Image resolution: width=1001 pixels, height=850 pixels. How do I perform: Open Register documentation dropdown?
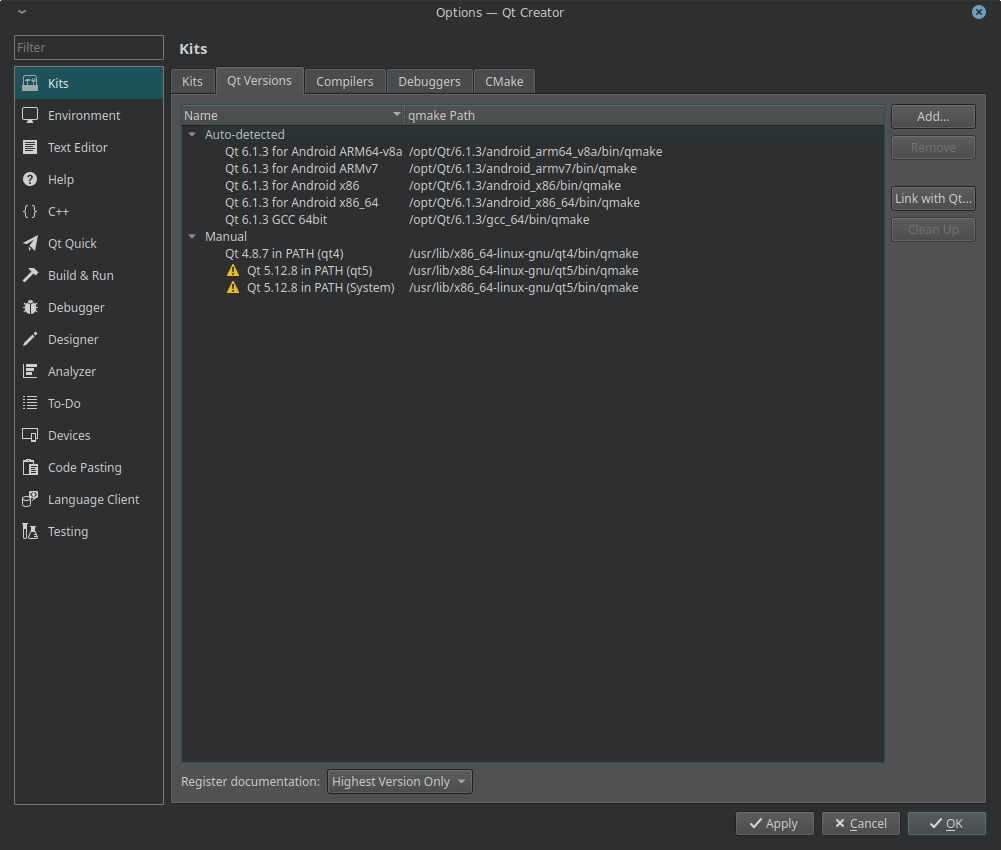[400, 782]
